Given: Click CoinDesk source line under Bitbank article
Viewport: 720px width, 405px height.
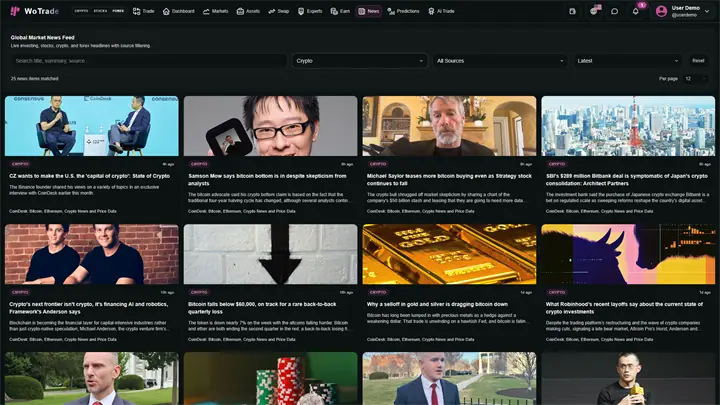Looking at the screenshot, I should [x=599, y=211].
